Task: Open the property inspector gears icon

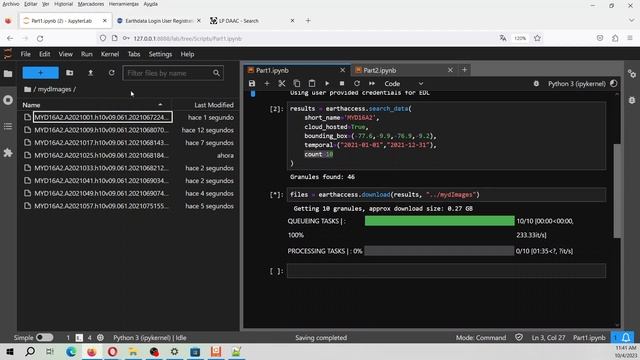Action: click(632, 74)
